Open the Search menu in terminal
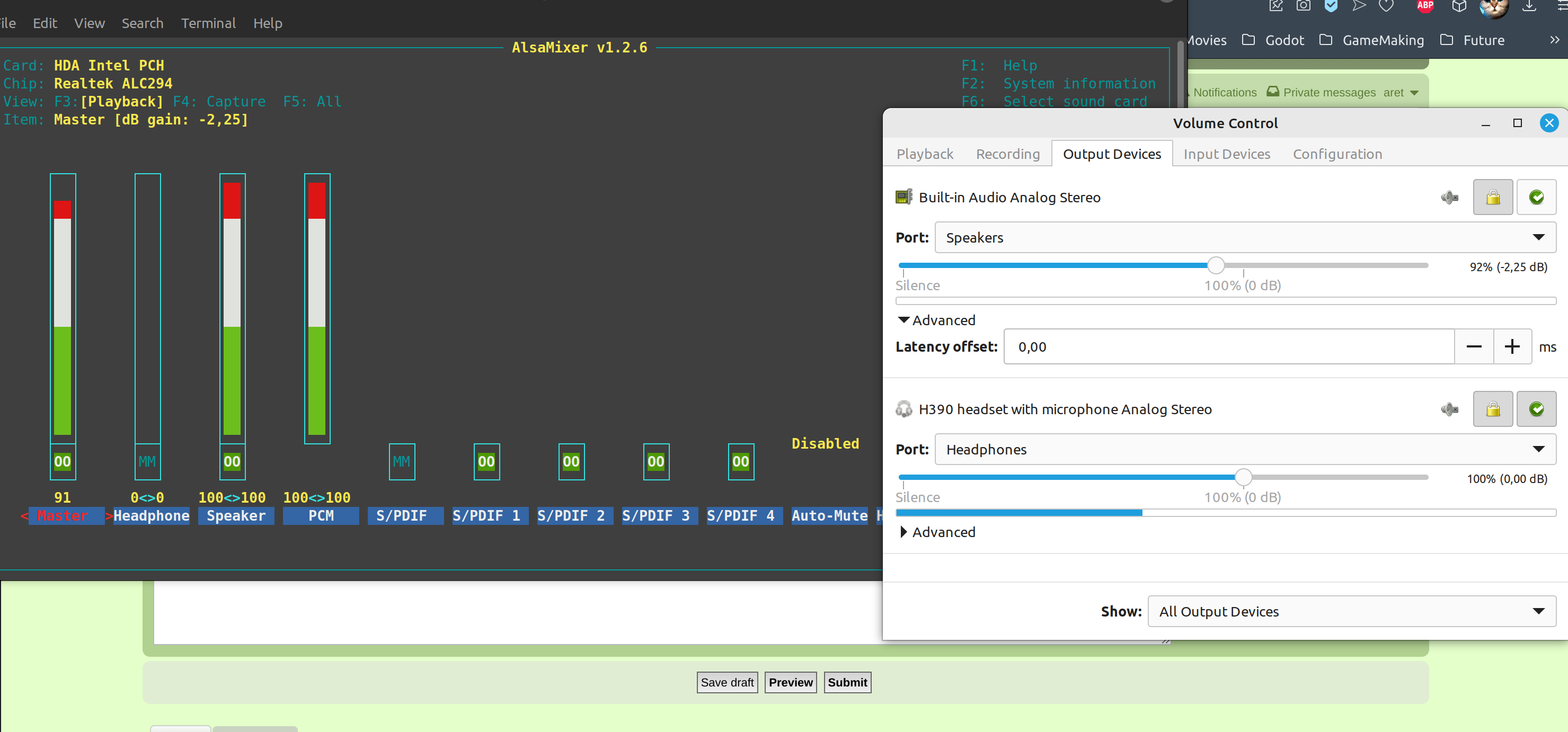The height and width of the screenshot is (732, 1568). point(143,23)
